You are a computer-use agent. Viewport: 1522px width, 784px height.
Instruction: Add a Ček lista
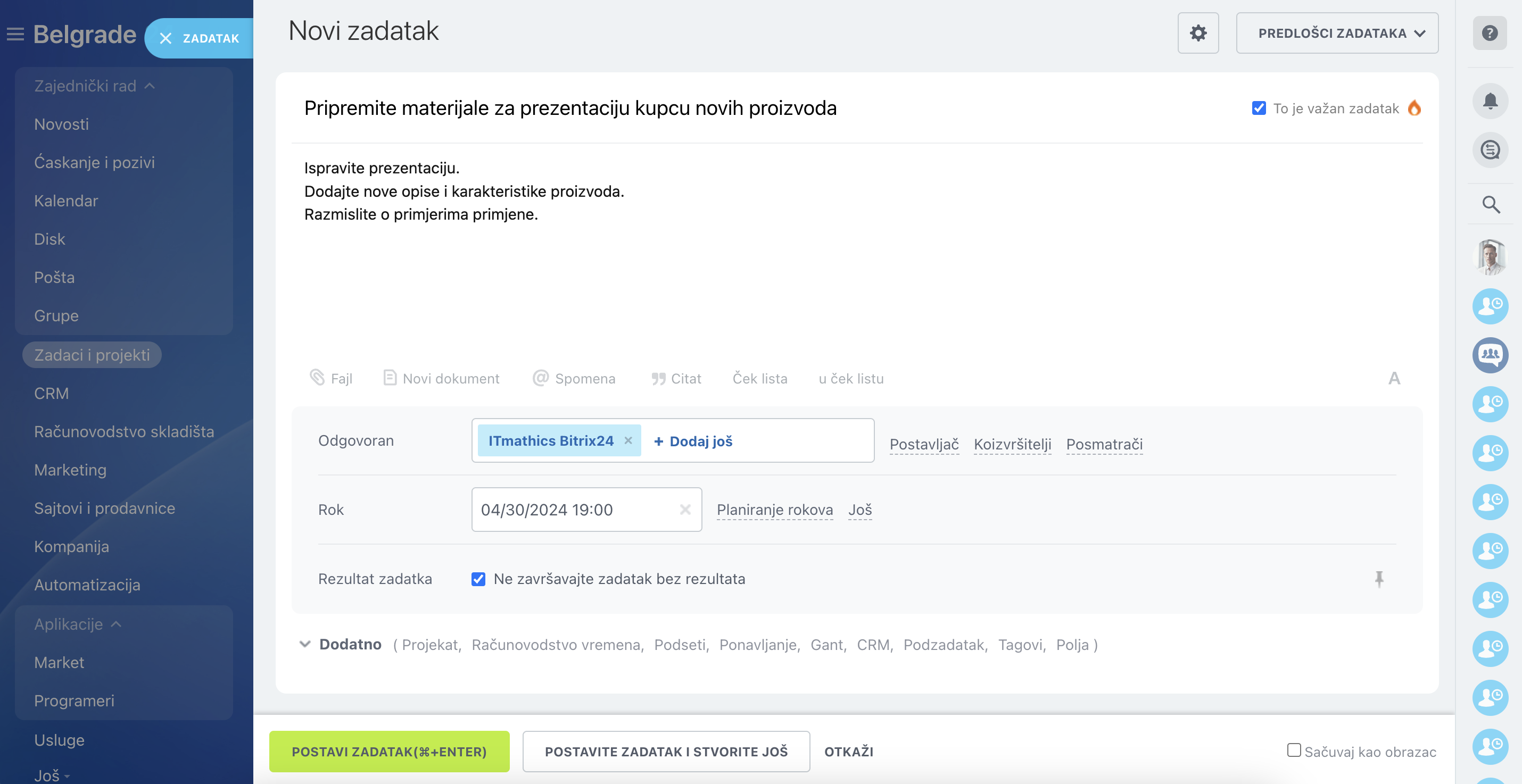coord(760,378)
